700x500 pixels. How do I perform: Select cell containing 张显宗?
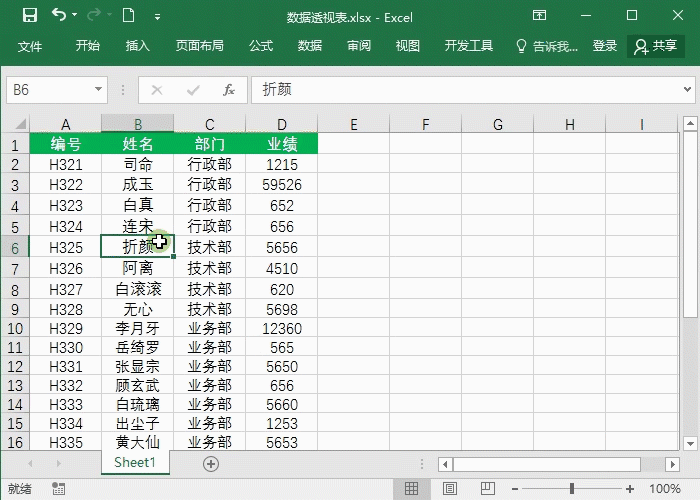pyautogui.click(x=138, y=367)
